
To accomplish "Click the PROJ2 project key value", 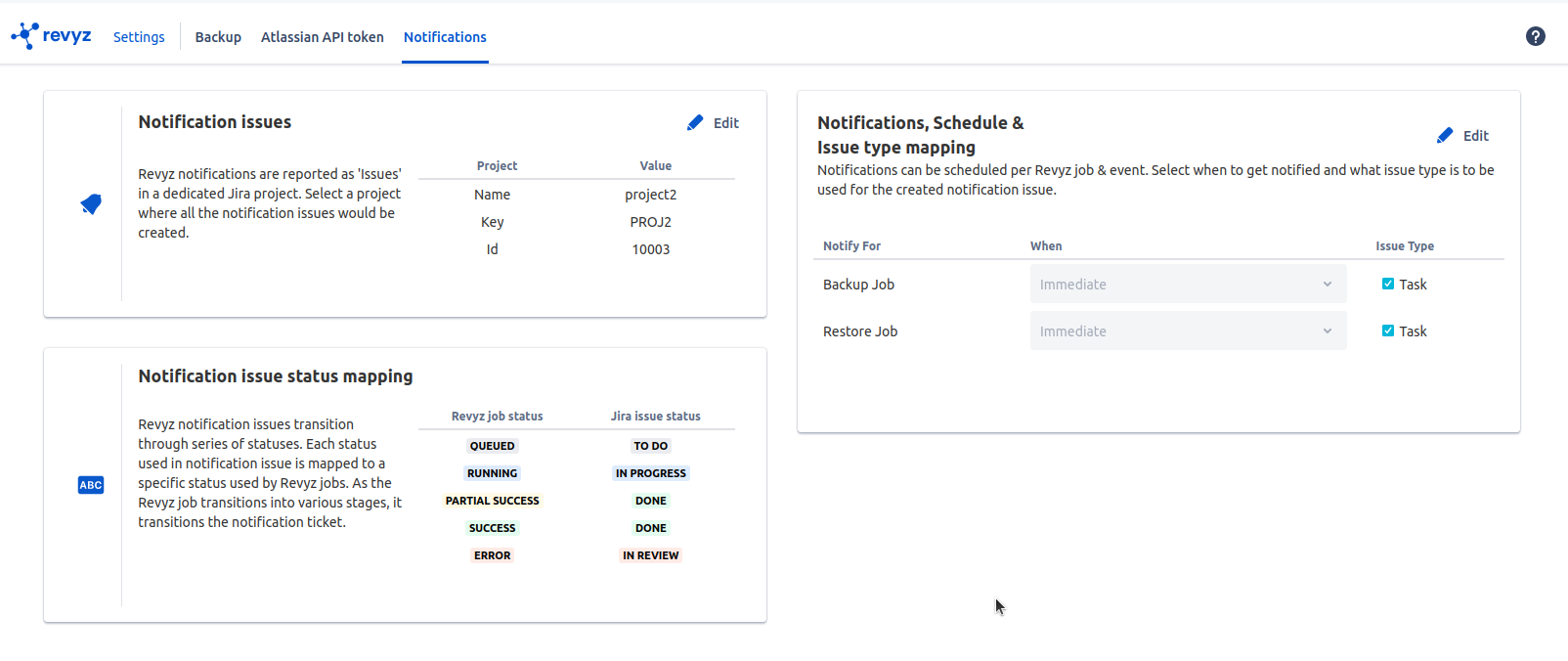I will [x=650, y=222].
